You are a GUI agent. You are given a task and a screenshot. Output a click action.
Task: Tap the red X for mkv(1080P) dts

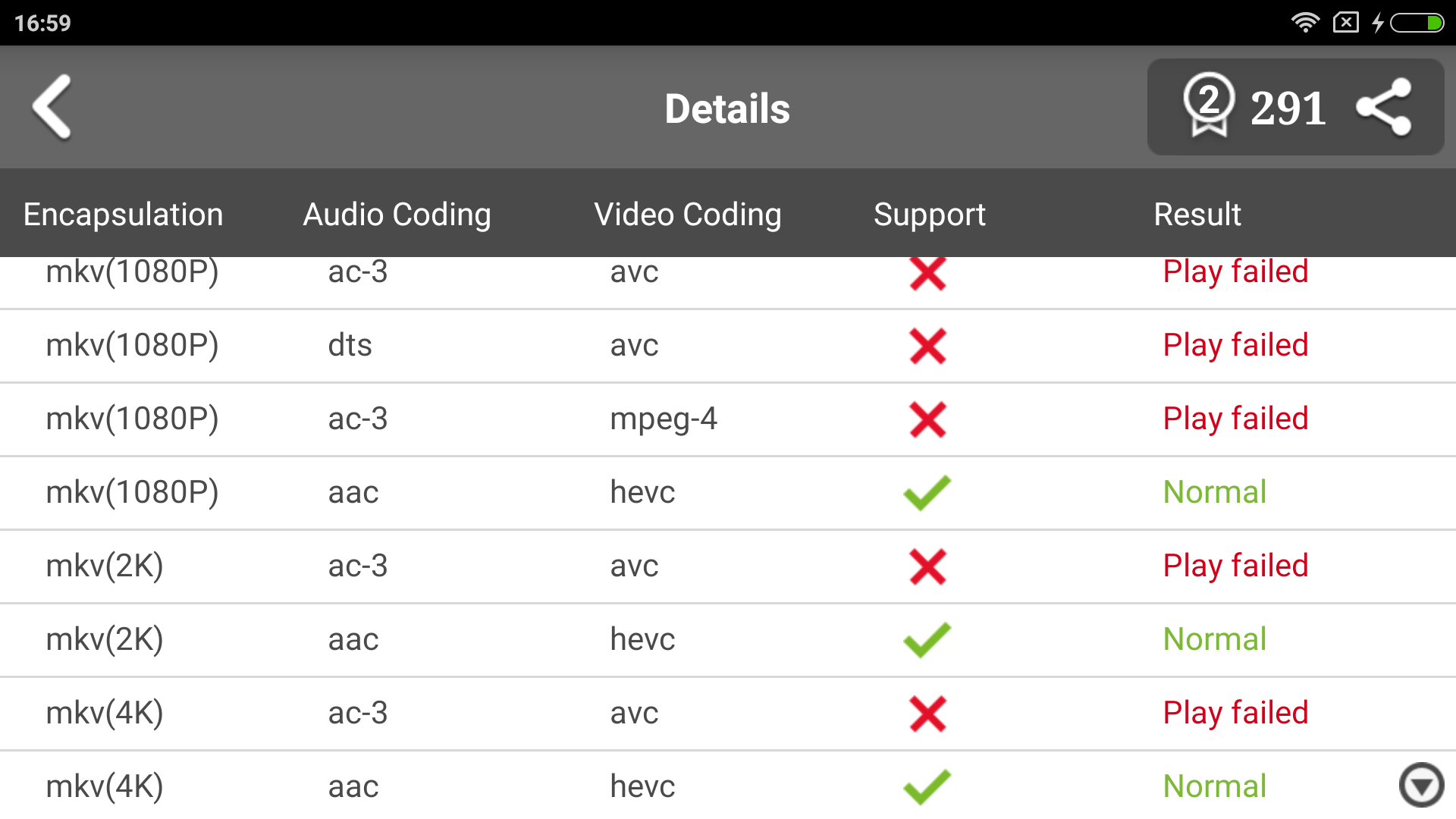[x=927, y=346]
